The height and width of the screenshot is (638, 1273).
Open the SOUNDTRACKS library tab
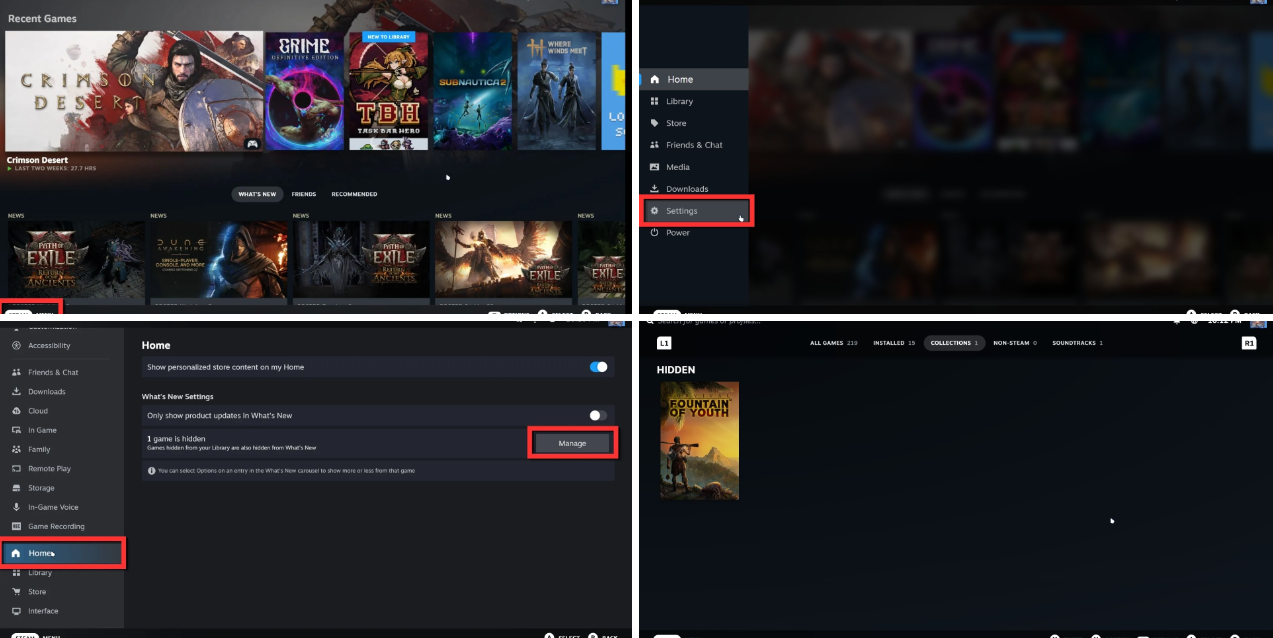(x=1078, y=343)
